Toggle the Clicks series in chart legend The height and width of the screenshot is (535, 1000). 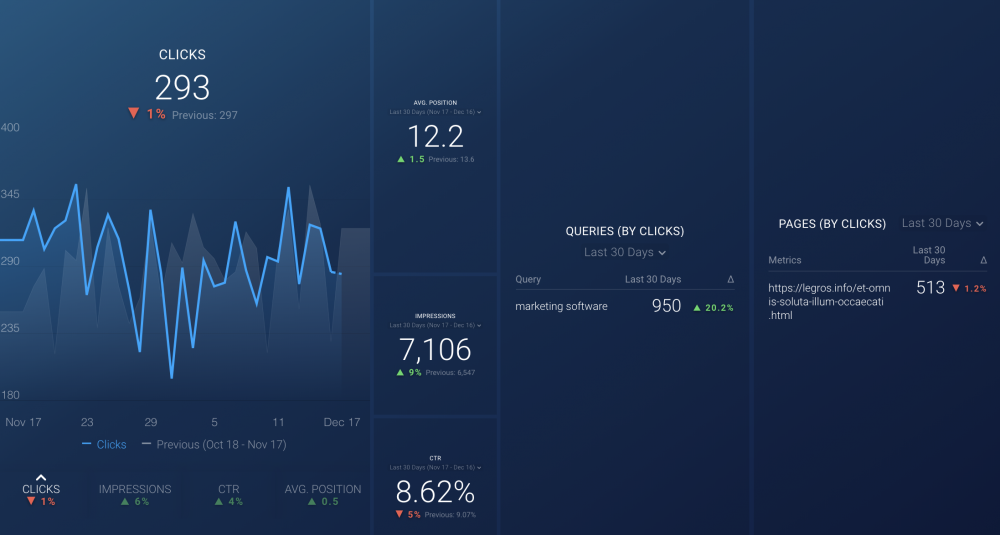105,444
